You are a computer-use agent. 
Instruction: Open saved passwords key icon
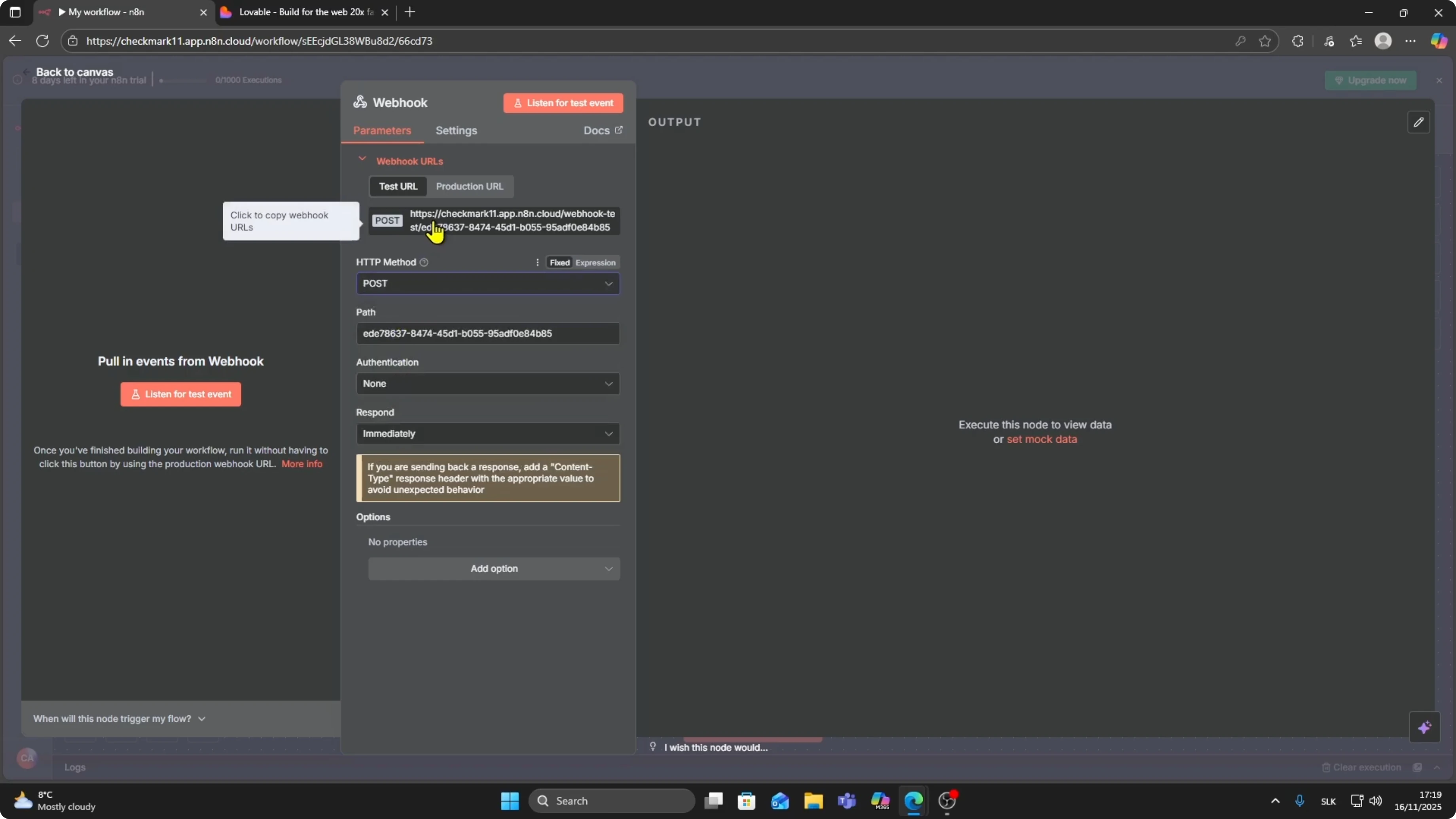[x=1240, y=41]
